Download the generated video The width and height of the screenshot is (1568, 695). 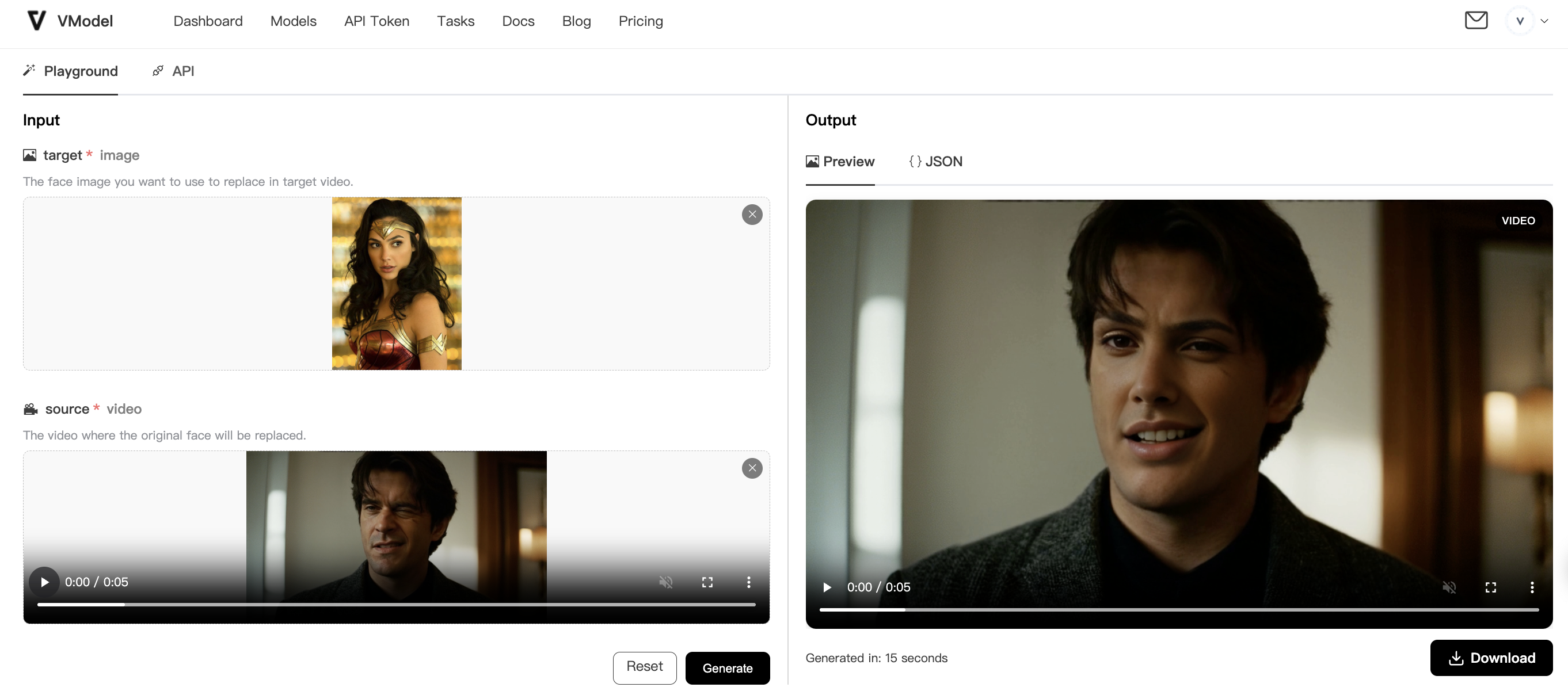[x=1491, y=658]
